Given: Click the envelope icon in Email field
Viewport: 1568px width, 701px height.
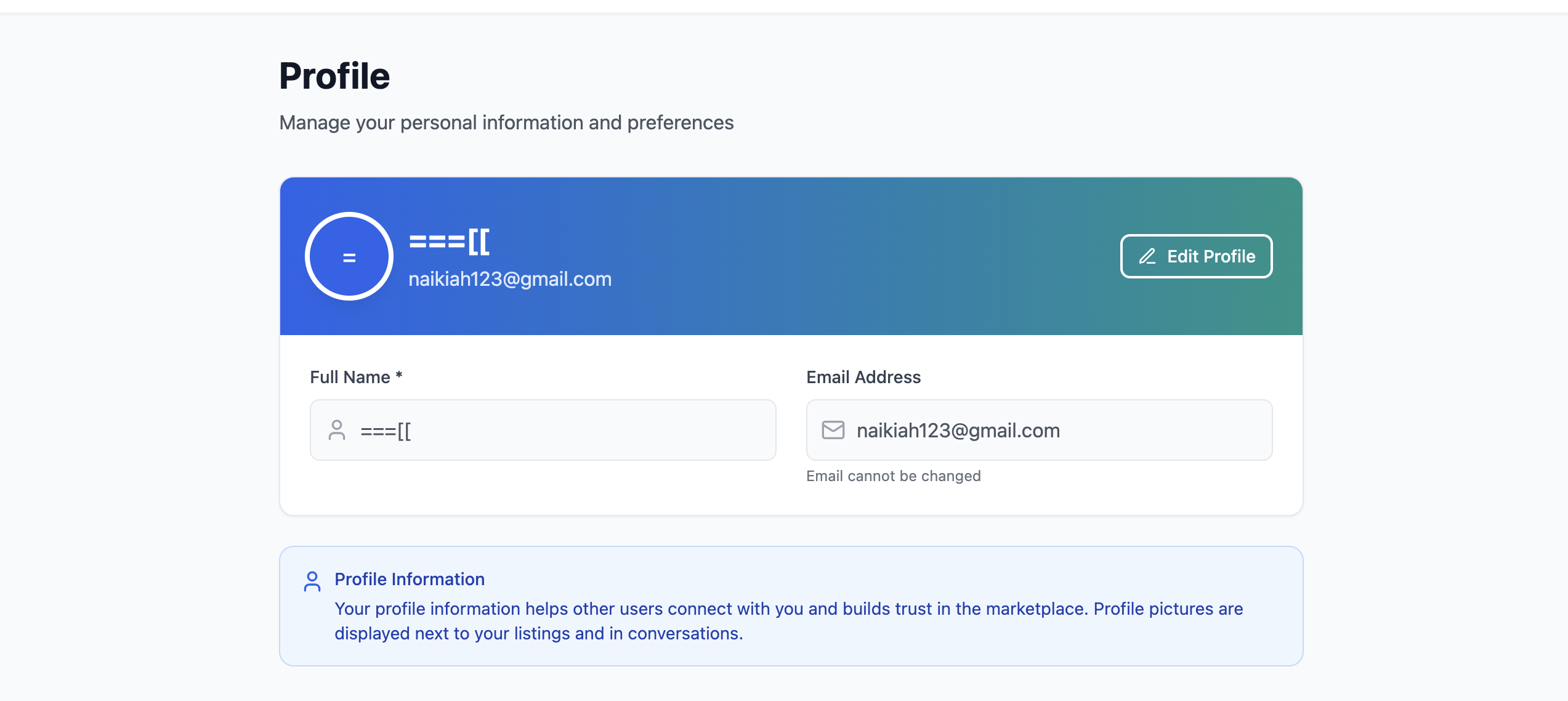Looking at the screenshot, I should point(833,430).
